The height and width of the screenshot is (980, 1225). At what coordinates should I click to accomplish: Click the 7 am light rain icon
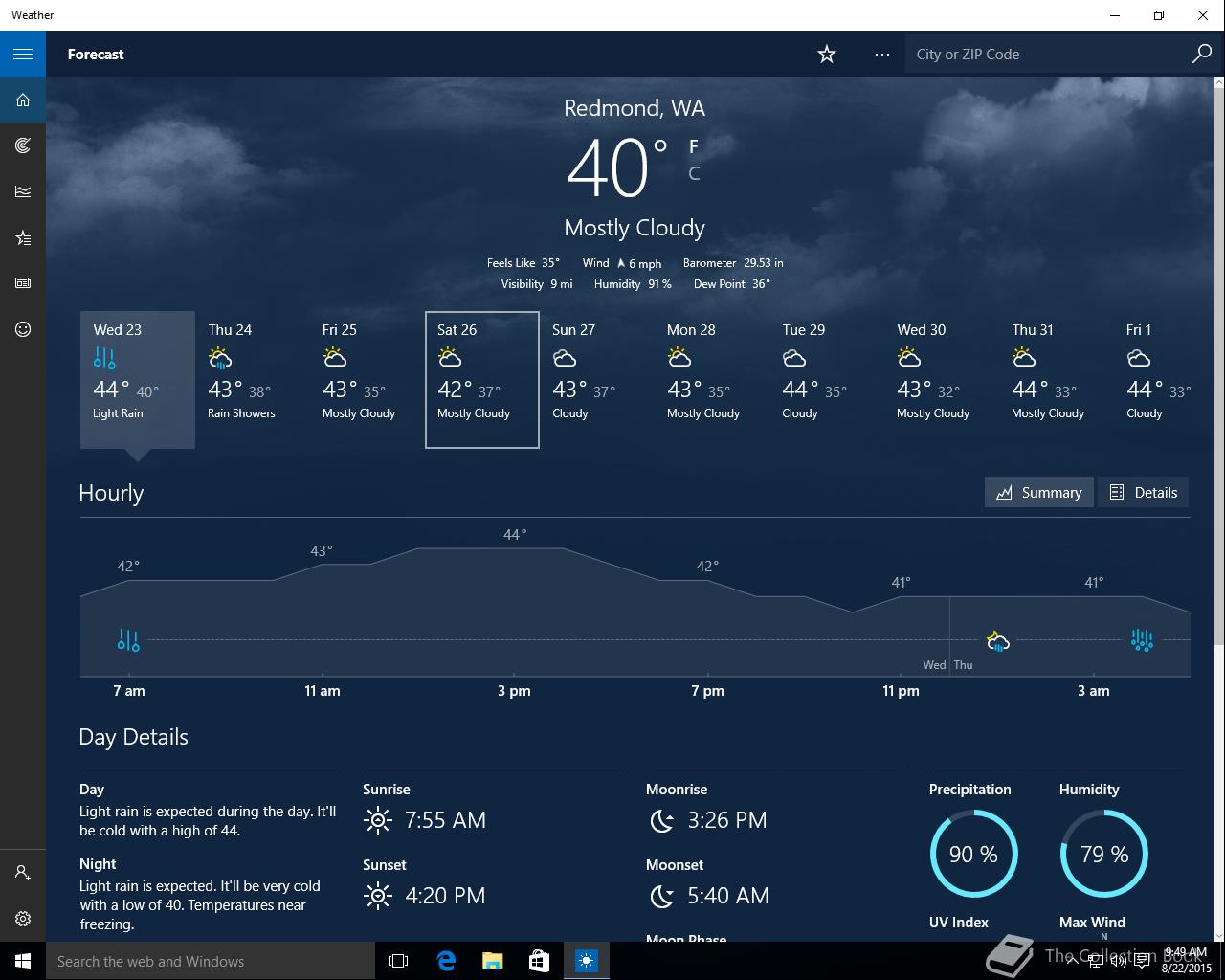click(x=128, y=639)
